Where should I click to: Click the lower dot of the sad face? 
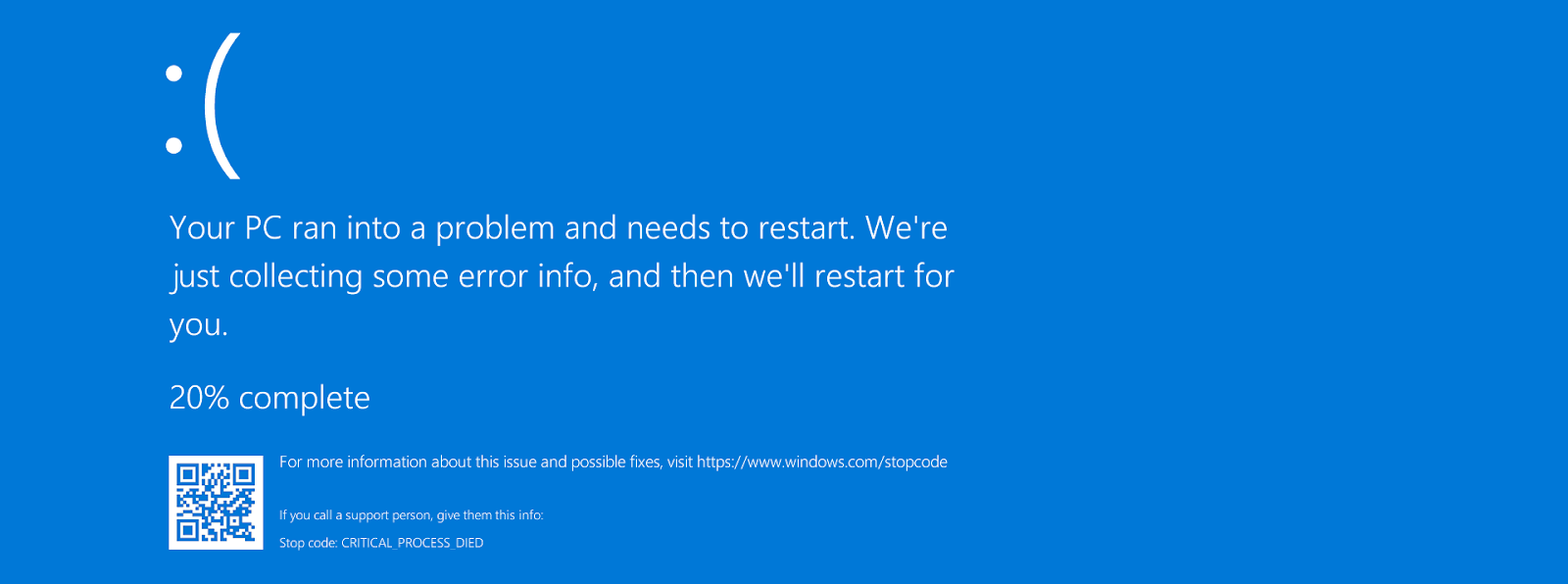pyautogui.click(x=174, y=146)
